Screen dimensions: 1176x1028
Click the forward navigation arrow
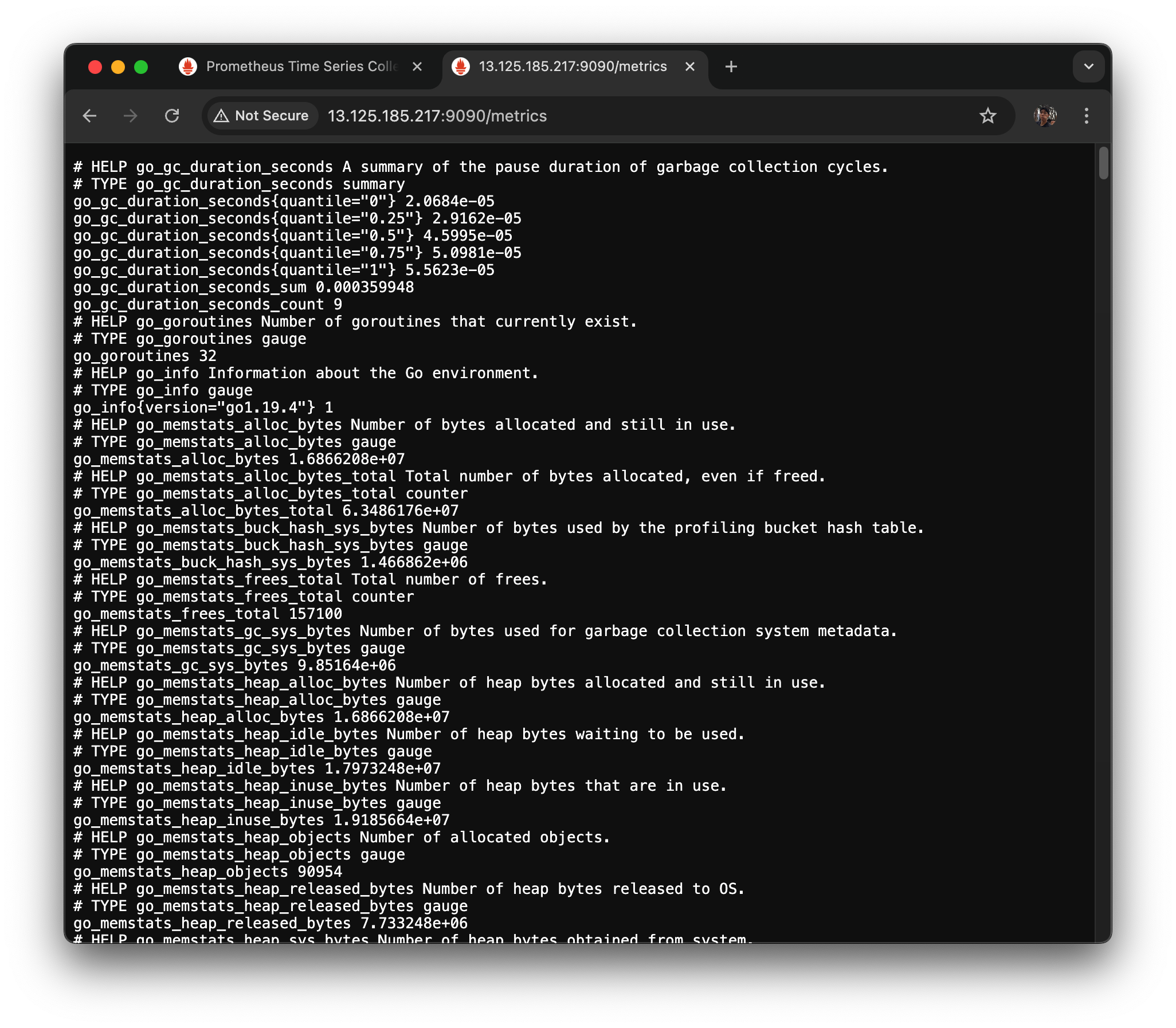coord(131,116)
